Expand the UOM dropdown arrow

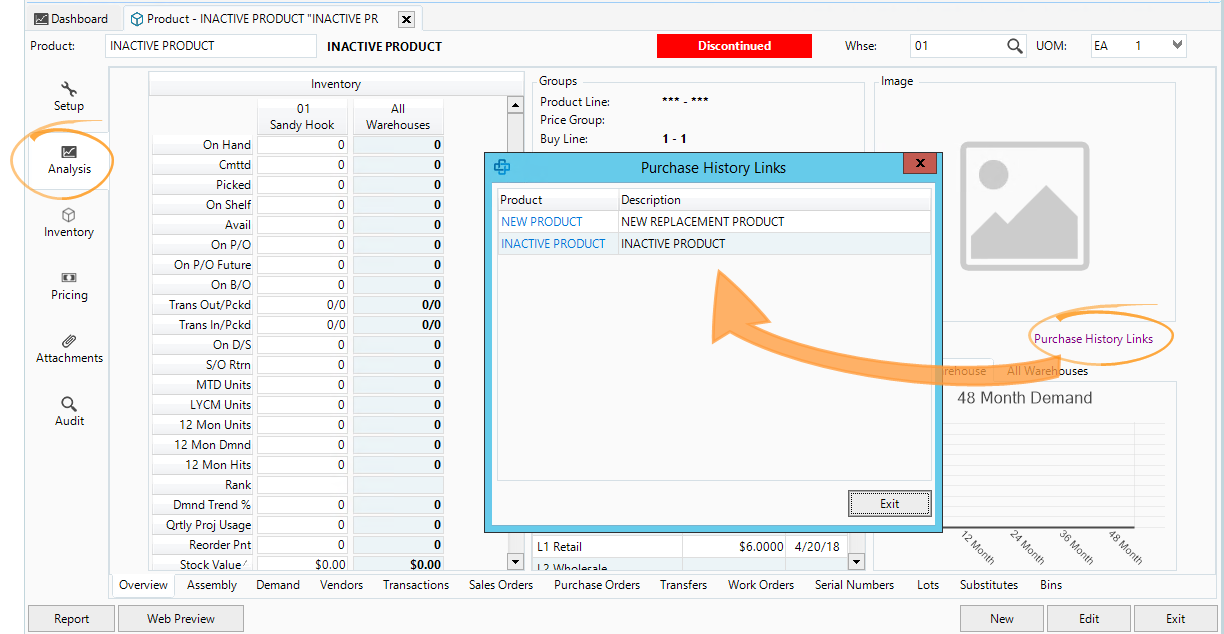point(1177,46)
